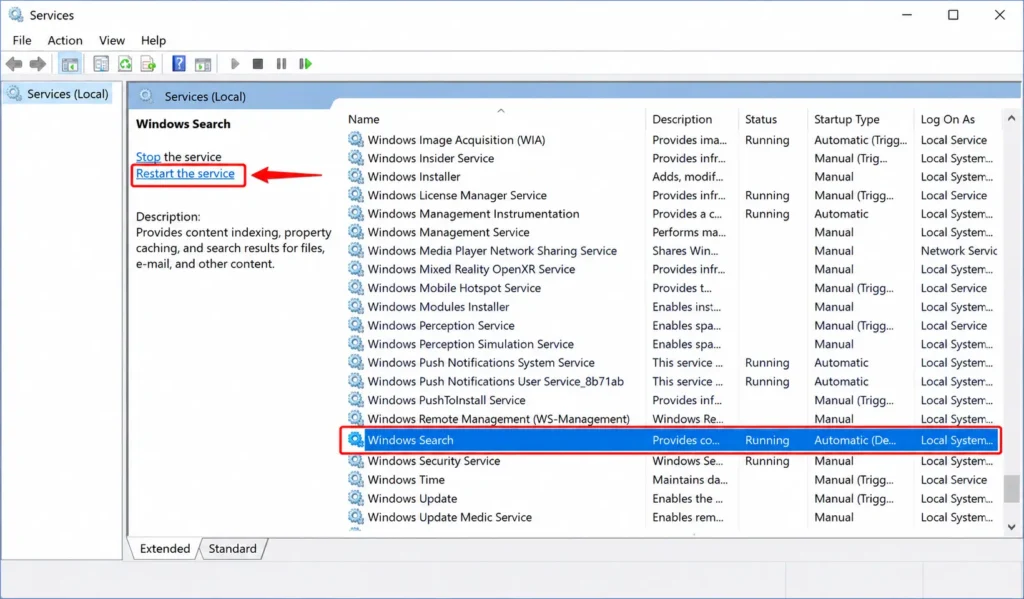Select Windows Perception Simulation Service name

click(470, 344)
